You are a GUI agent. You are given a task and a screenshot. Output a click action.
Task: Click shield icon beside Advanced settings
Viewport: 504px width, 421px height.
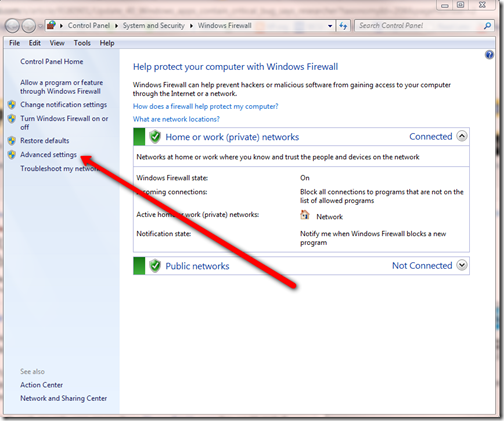click(x=12, y=155)
